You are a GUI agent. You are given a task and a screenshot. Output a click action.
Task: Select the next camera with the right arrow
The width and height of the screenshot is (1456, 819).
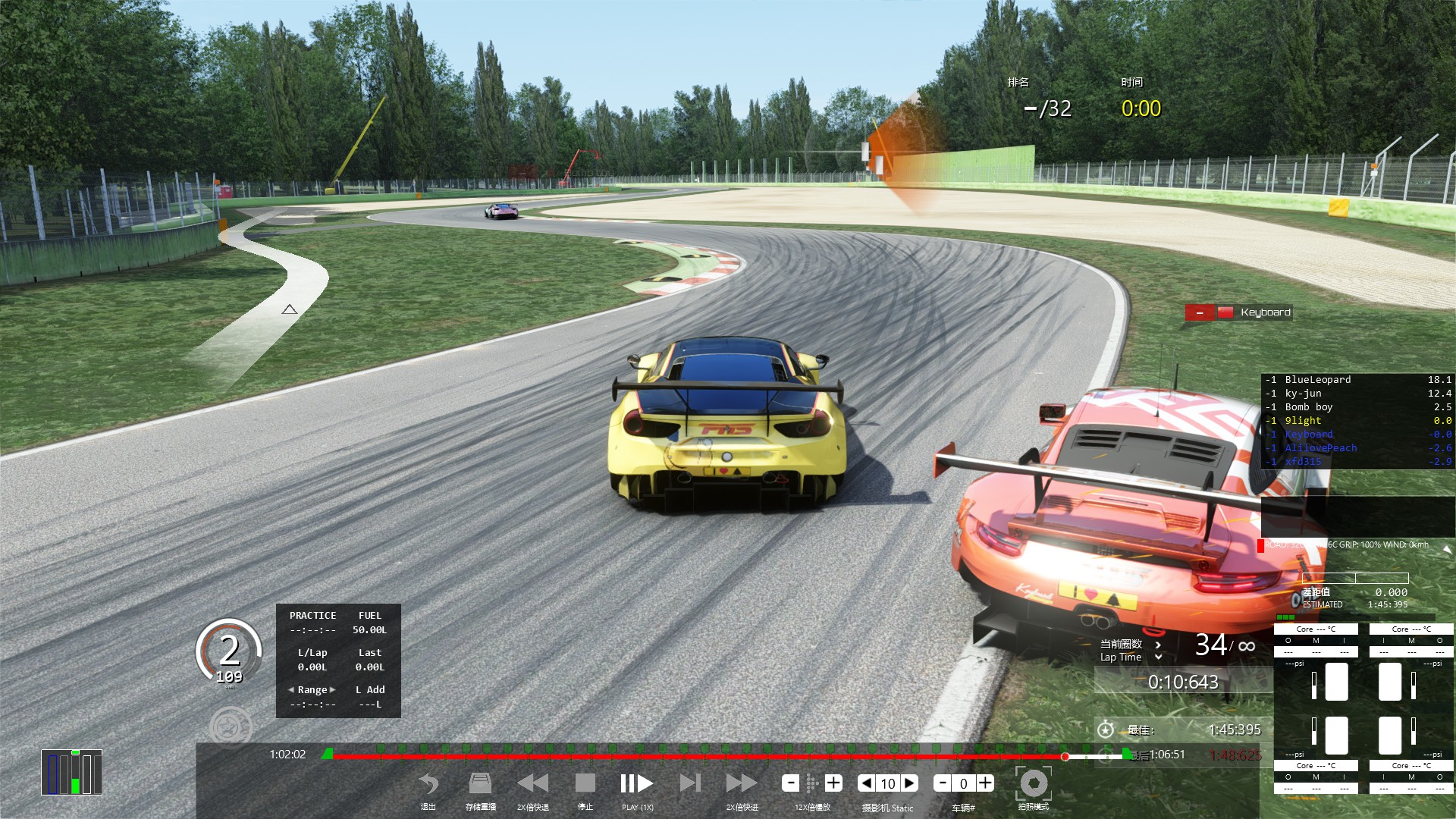coord(910,783)
